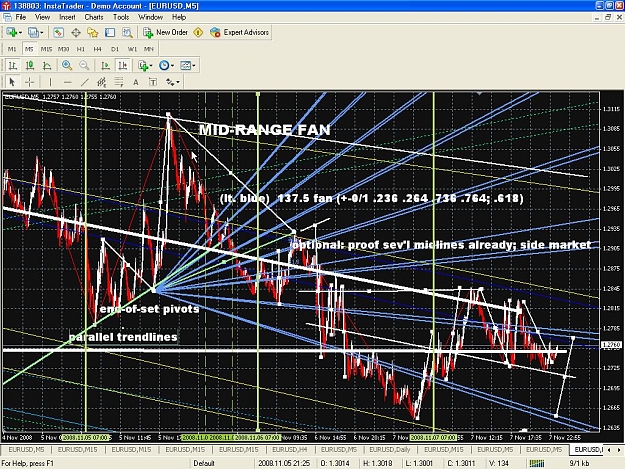Open the Profiles toolbar icon
Image resolution: width=625 pixels, height=469 pixels.
(x=33, y=32)
